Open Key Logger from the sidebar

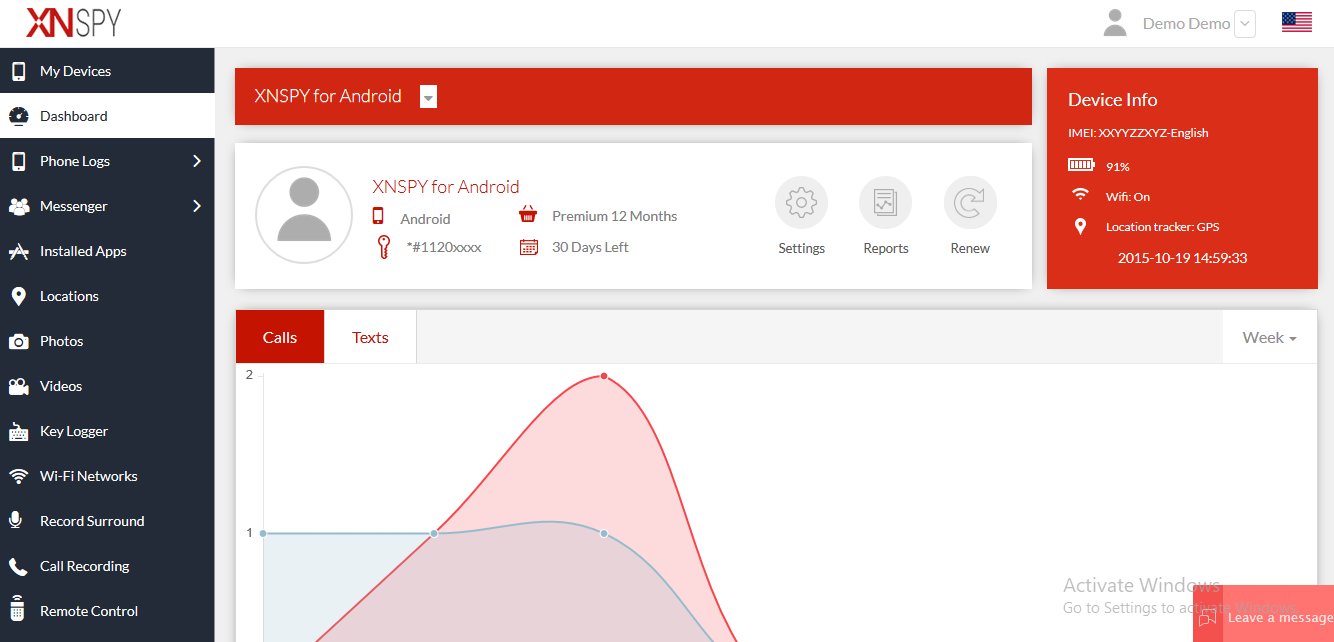107,431
